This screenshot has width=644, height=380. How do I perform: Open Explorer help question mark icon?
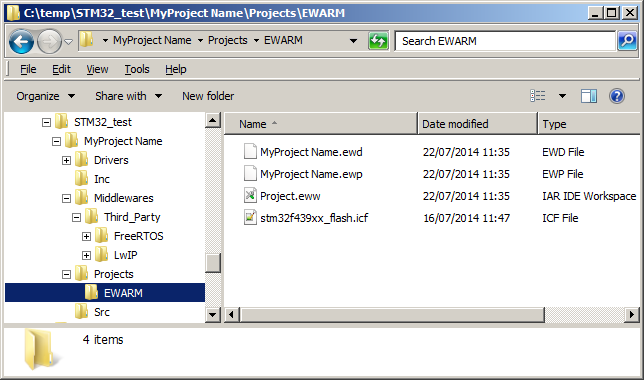tap(616, 96)
